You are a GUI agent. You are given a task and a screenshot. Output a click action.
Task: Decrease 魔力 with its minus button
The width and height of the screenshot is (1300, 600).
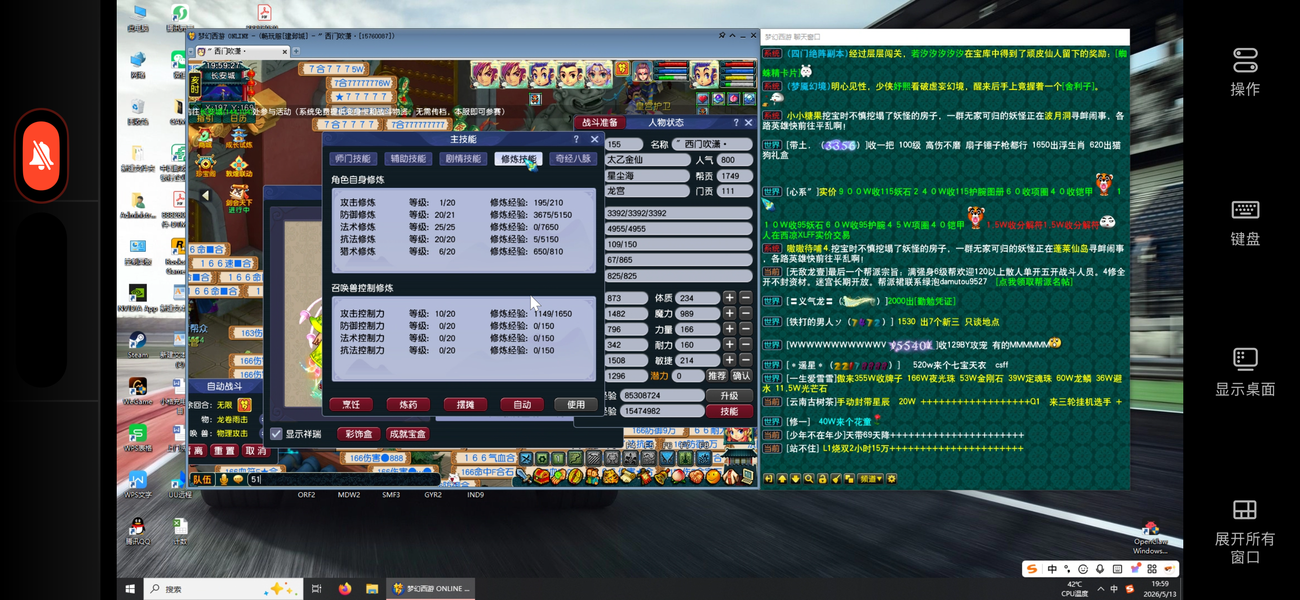pos(746,313)
